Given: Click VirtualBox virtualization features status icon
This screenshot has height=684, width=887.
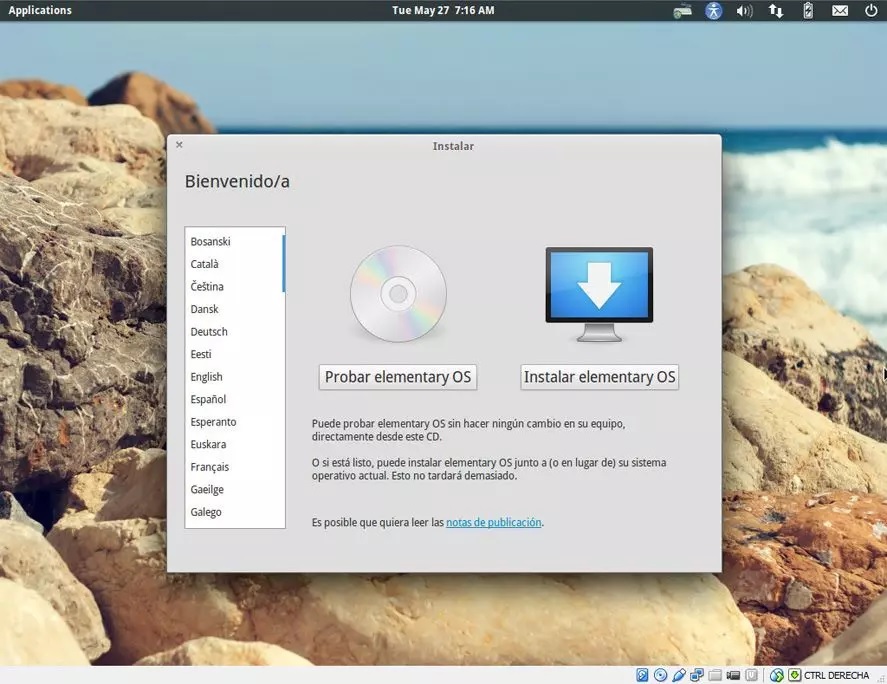Looking at the screenshot, I should pyautogui.click(x=751, y=675).
